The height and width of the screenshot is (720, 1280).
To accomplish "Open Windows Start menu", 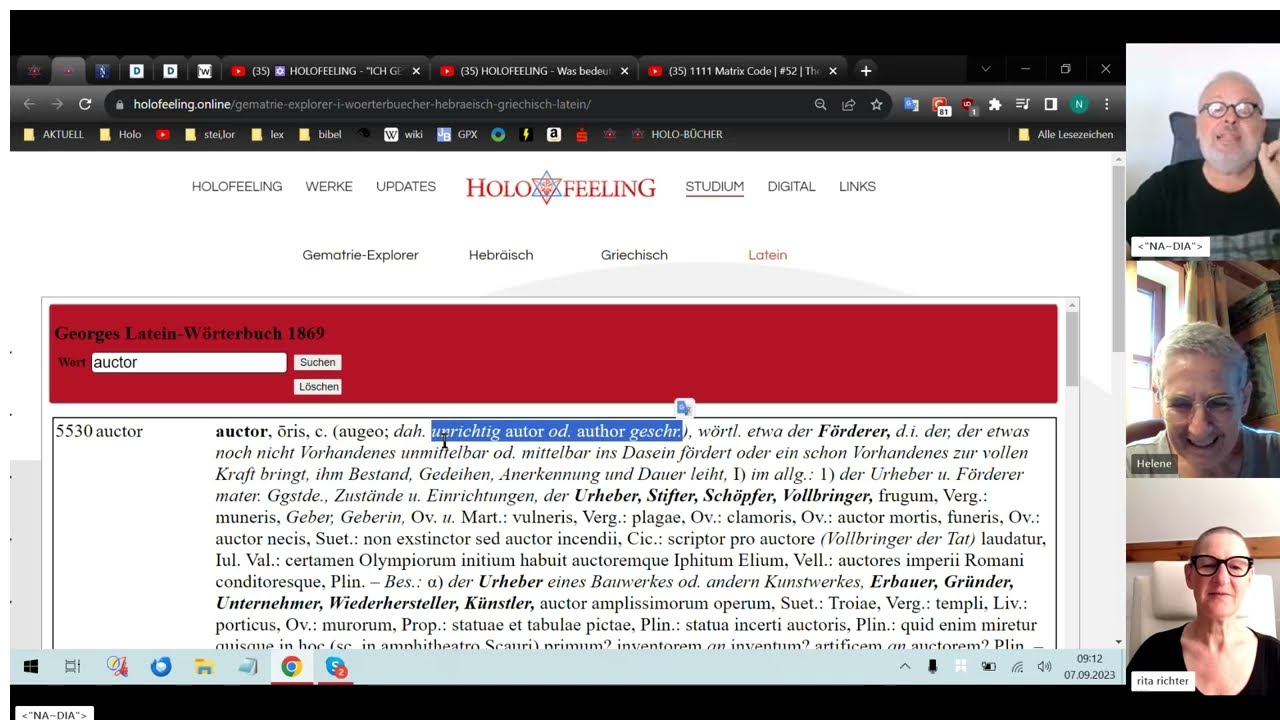I will point(30,666).
